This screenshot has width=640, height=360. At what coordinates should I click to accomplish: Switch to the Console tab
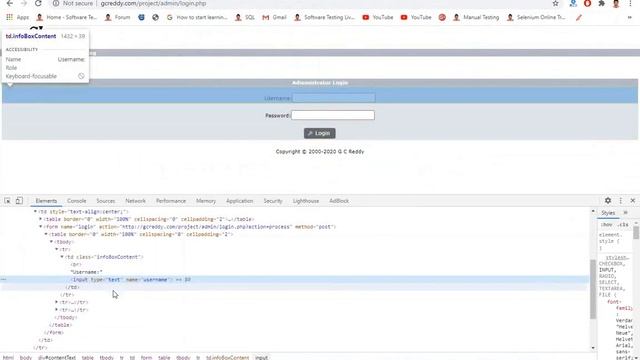click(77, 201)
